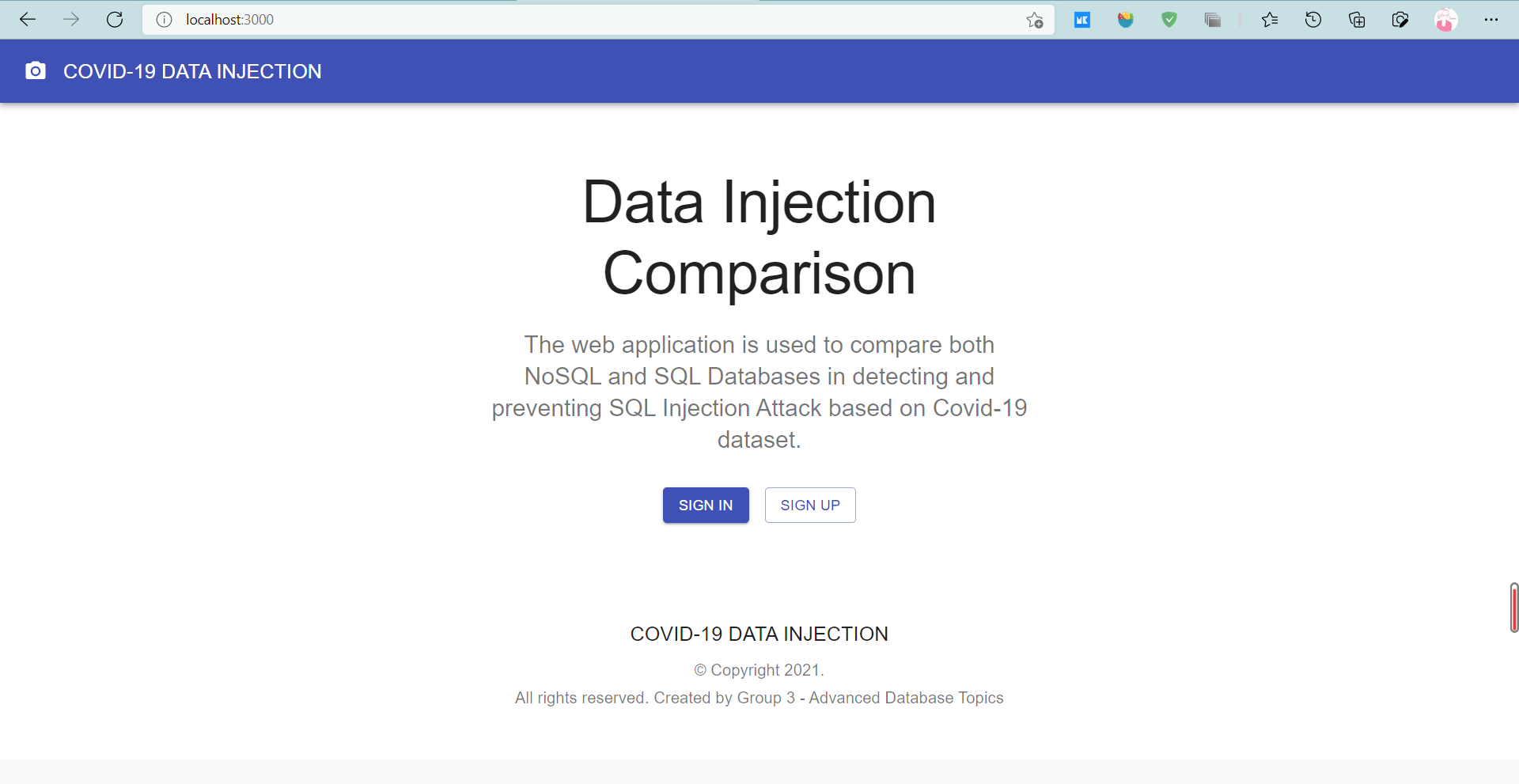This screenshot has width=1519, height=784.
Task: Open the tab groups extension
Action: [1213, 19]
